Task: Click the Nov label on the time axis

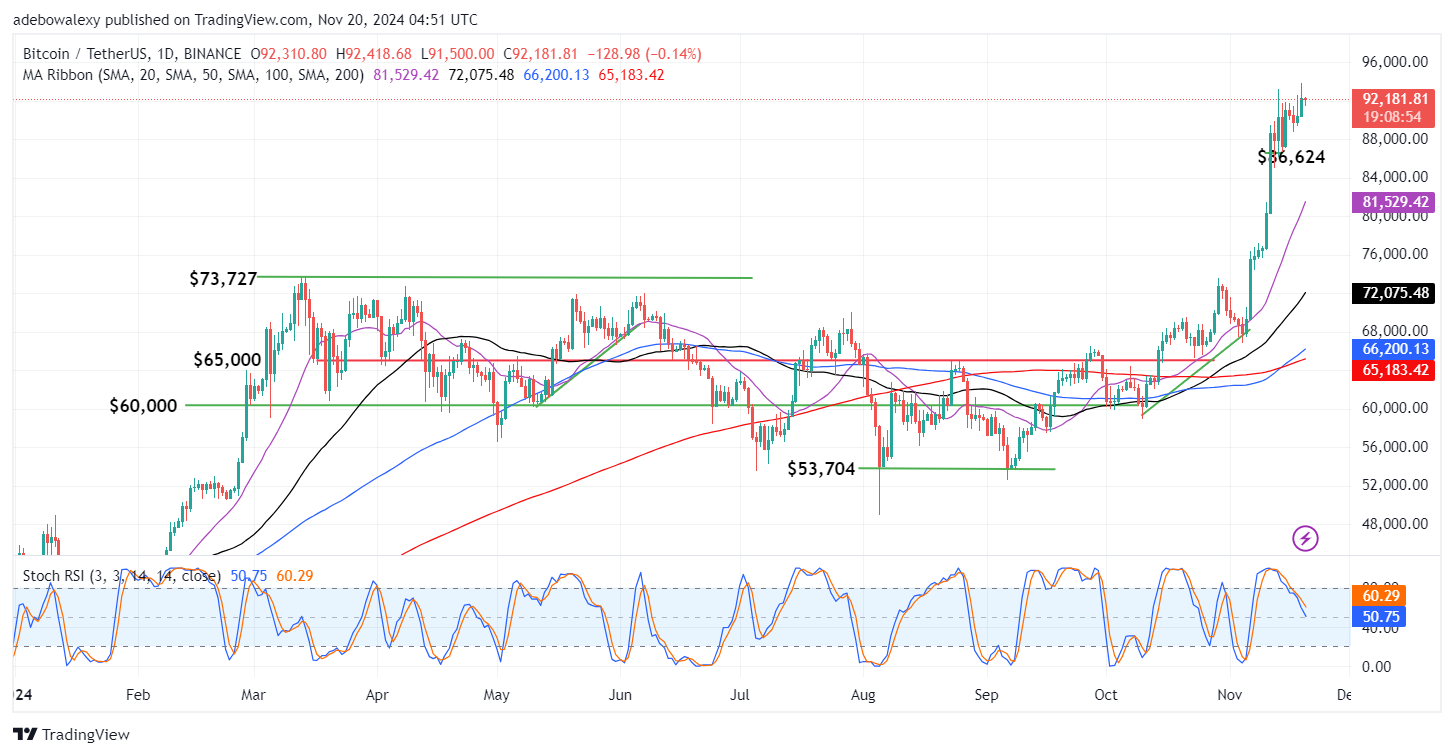Action: 1231,694
